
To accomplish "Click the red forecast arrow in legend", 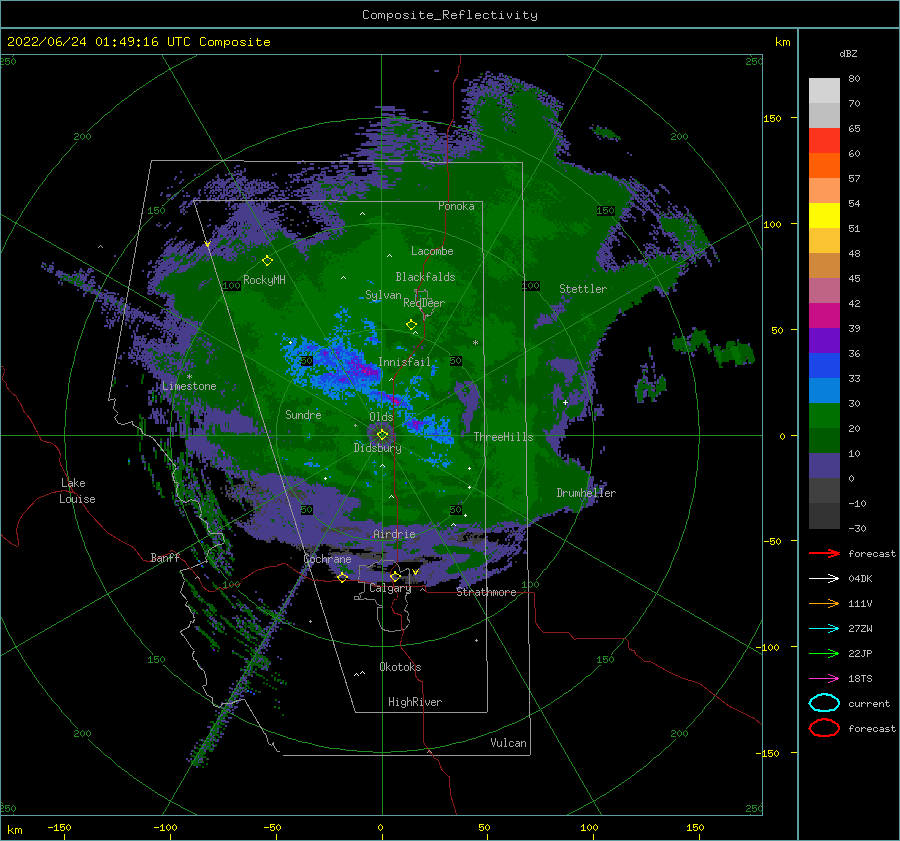I will click(x=824, y=553).
